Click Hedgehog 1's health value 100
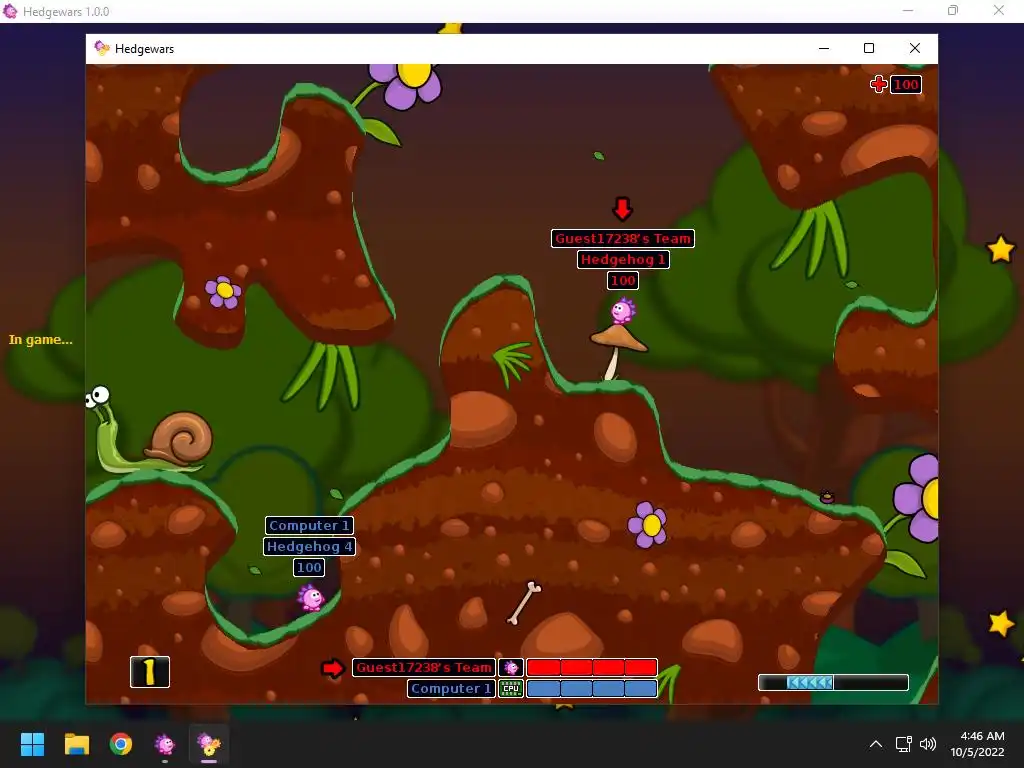Image resolution: width=1024 pixels, height=768 pixels. point(623,280)
